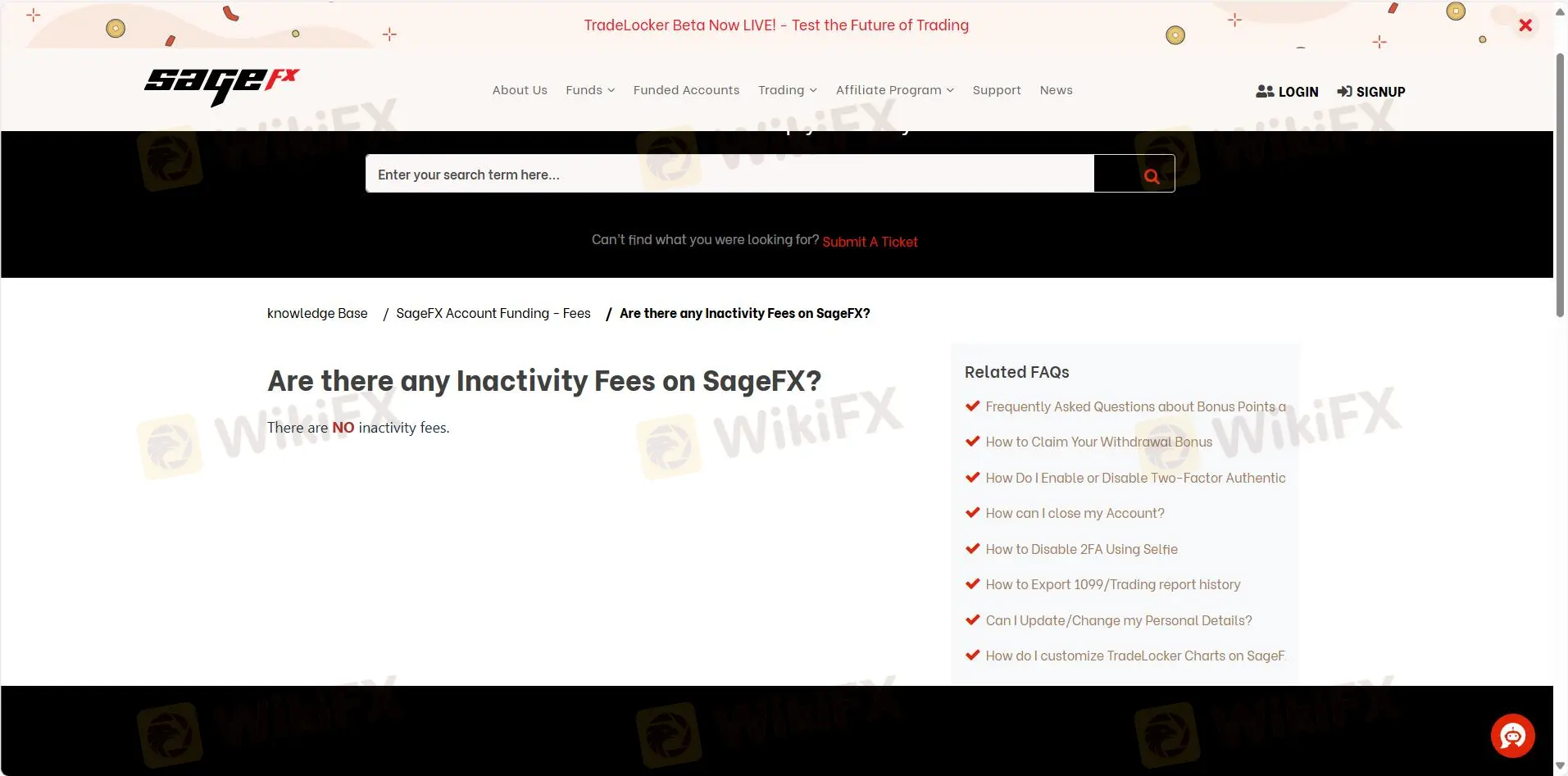Click checkmark beside 'How to Claim Your Withdrawal Bonus'
Screen dimensions: 1568x776
pos(972,441)
